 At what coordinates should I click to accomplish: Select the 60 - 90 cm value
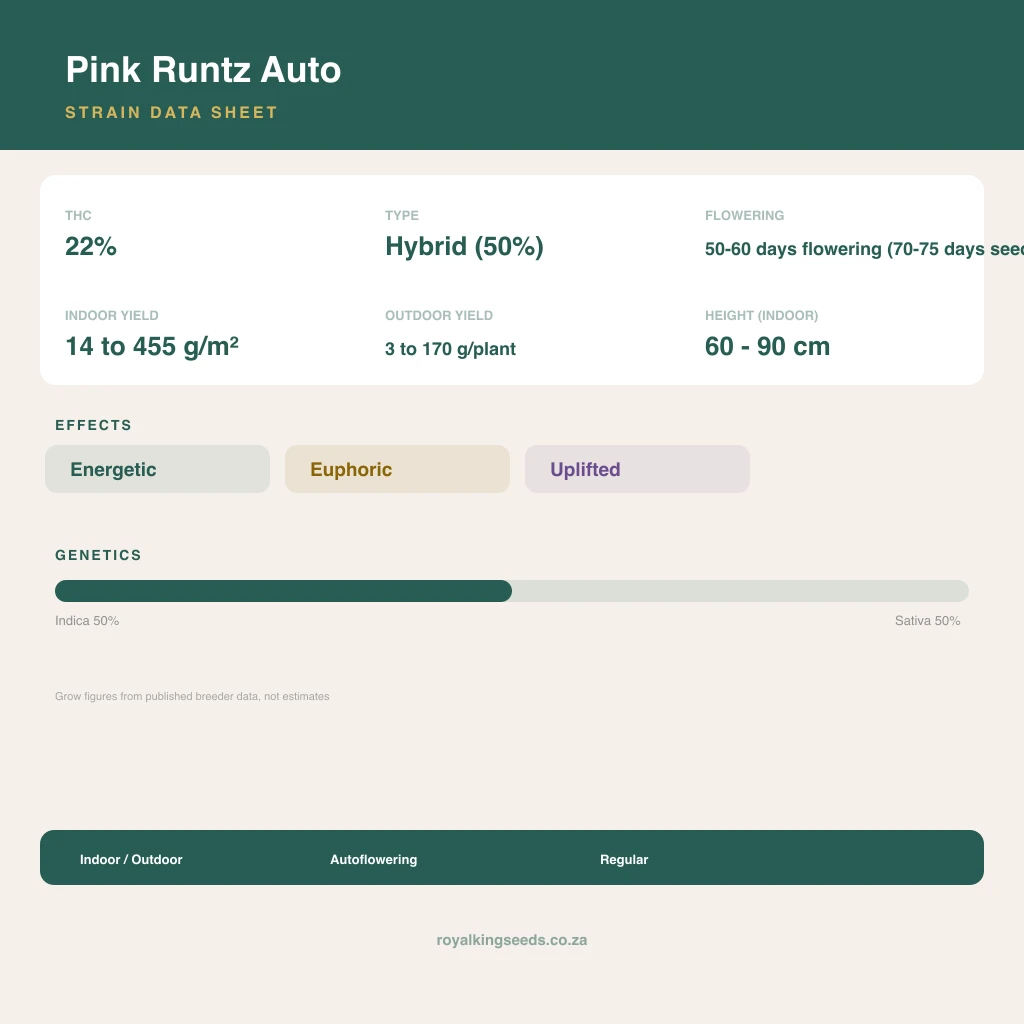point(767,346)
